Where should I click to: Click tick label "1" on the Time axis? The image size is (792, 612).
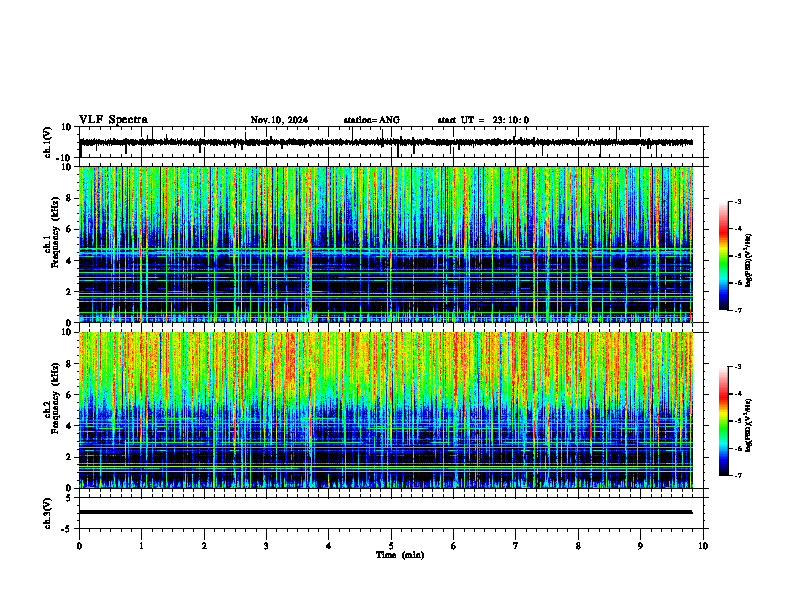point(141,546)
